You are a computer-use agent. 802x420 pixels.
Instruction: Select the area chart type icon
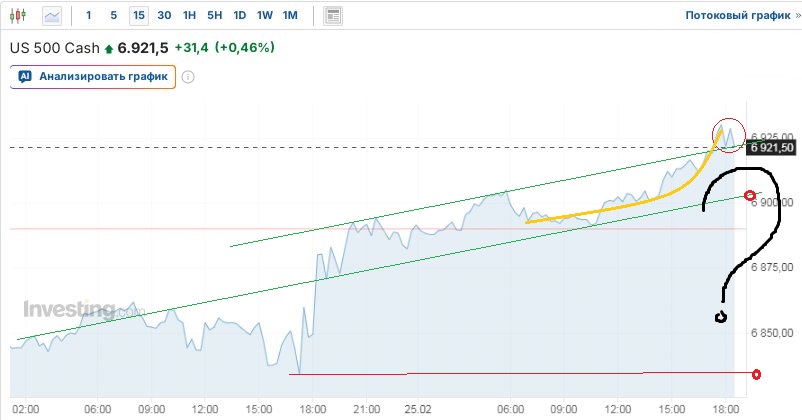click(52, 15)
